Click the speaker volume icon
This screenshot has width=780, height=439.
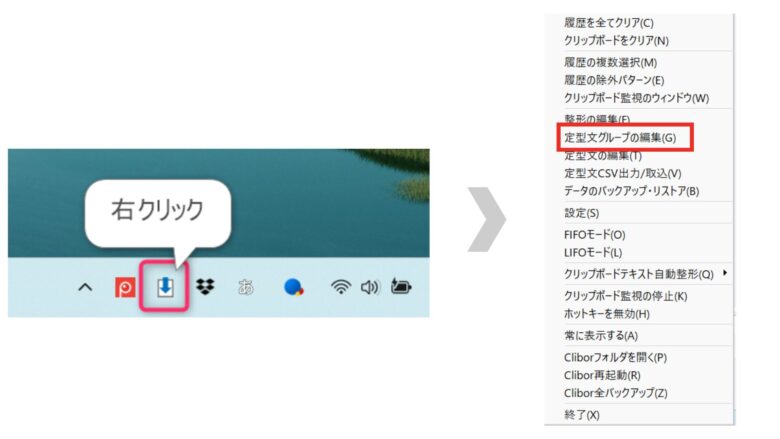pos(370,287)
